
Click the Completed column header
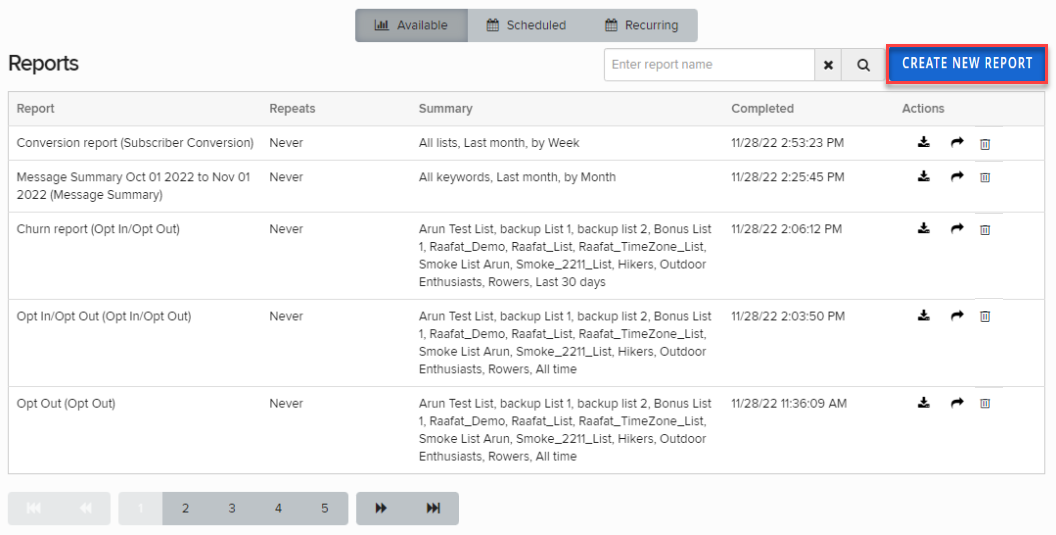(x=762, y=108)
